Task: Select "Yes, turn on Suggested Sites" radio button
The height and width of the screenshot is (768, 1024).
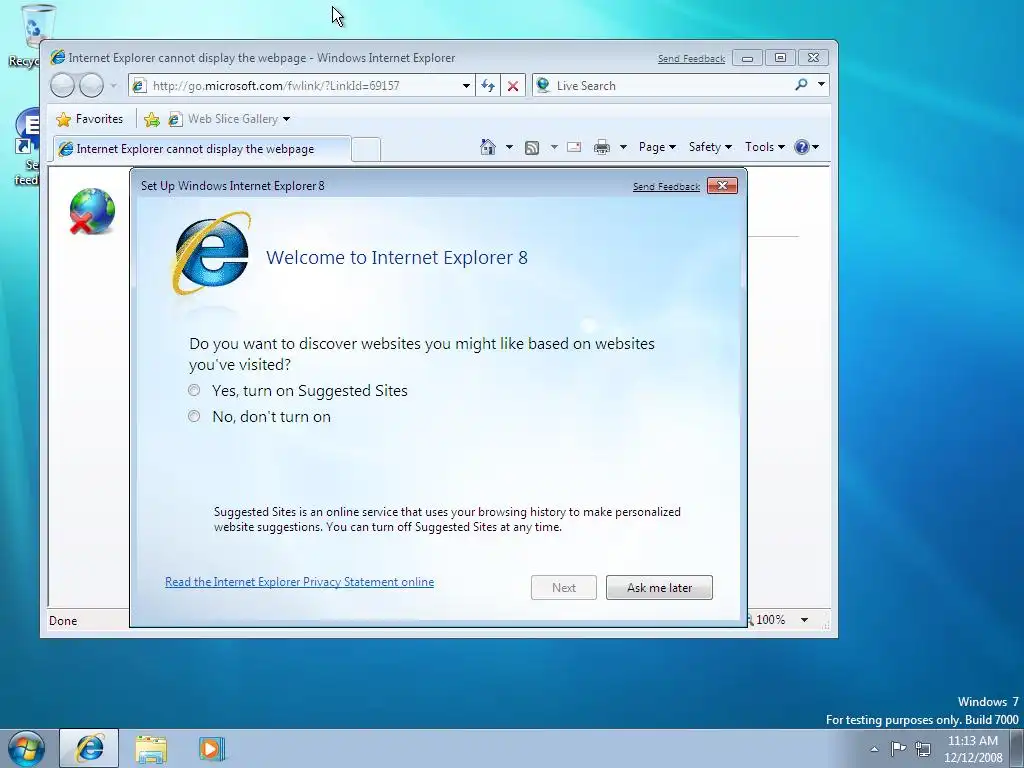Action: 194,391
